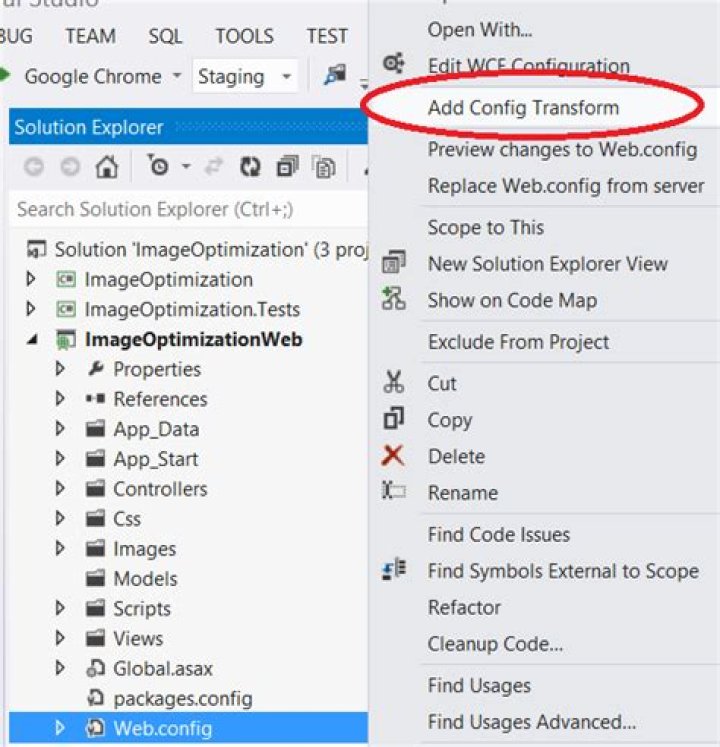The width and height of the screenshot is (720, 747).
Task: Click the Find Symbols External to Scope icon
Action: [x=394, y=569]
